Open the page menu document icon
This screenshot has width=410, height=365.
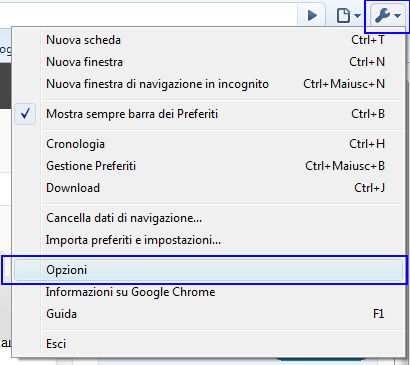(x=343, y=15)
